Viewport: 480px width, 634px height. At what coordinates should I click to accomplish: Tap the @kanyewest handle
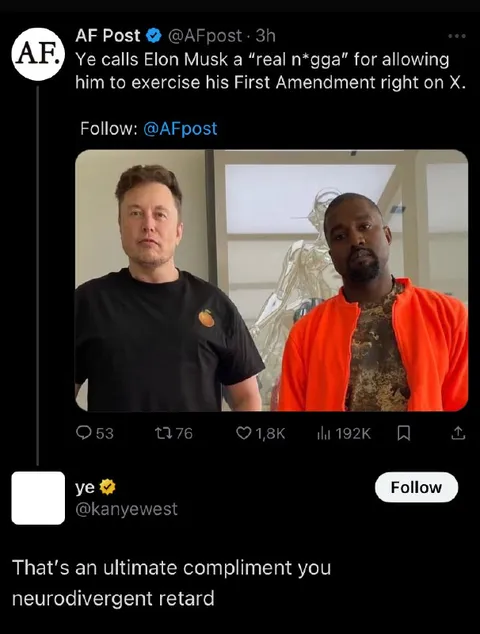click(127, 509)
